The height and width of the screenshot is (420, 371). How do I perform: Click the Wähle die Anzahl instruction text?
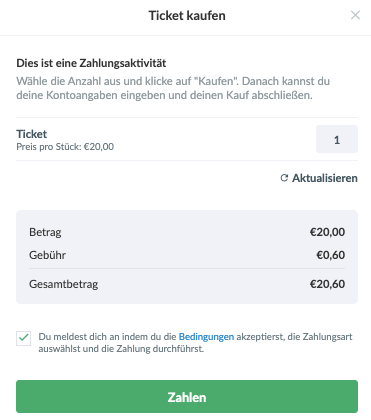pyautogui.click(x=173, y=88)
